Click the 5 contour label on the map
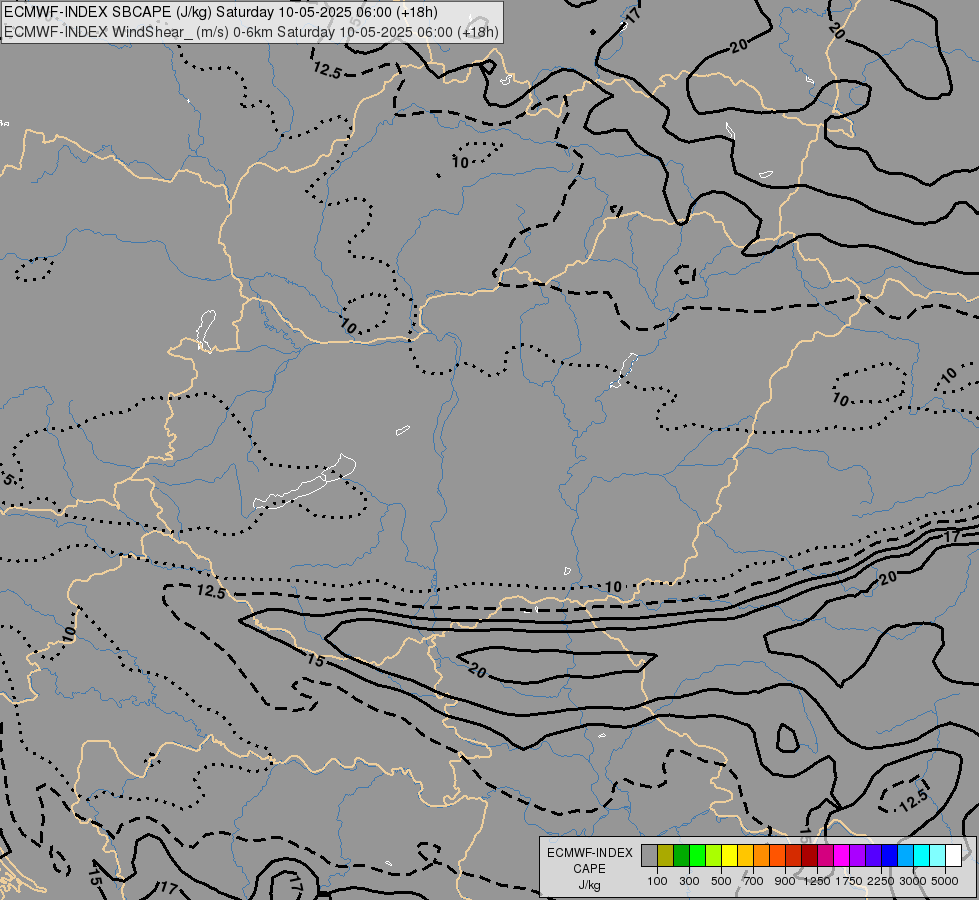This screenshot has width=979, height=900. point(8,480)
